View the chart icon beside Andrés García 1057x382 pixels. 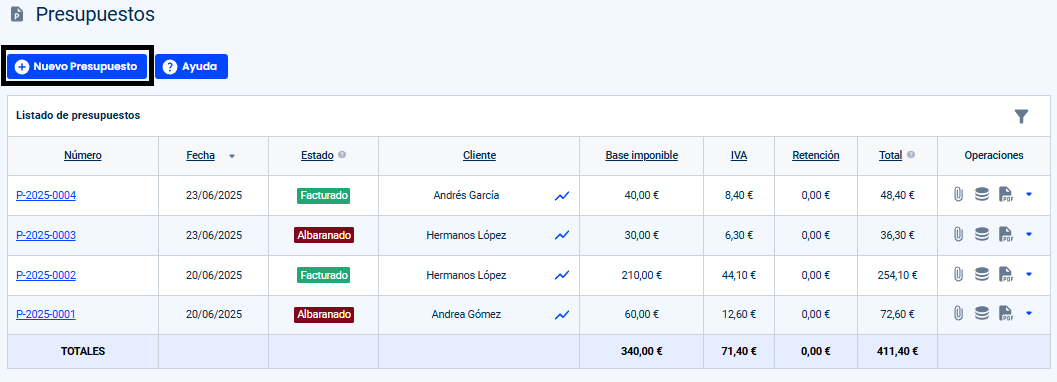[562, 195]
